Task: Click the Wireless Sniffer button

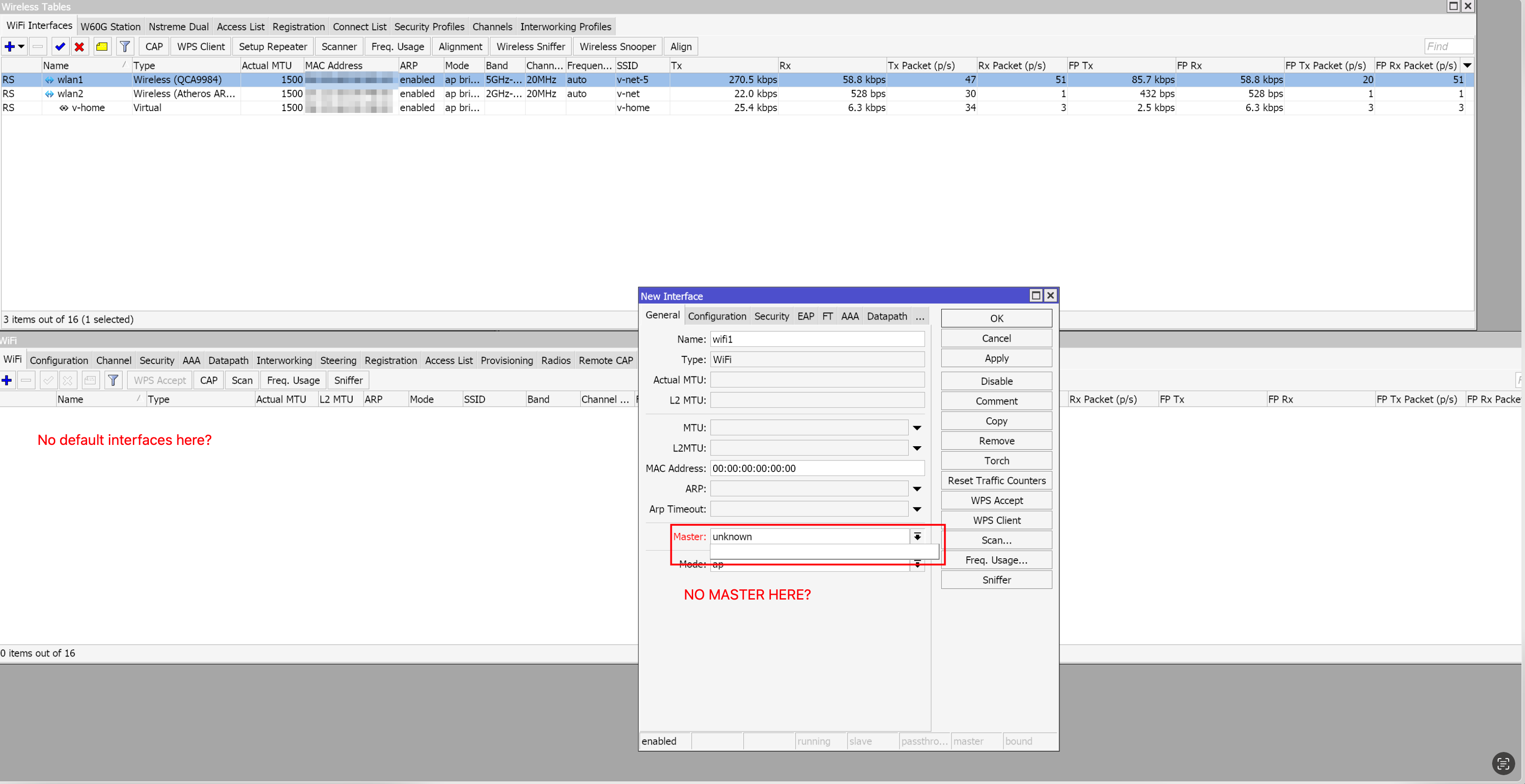Action: point(530,46)
